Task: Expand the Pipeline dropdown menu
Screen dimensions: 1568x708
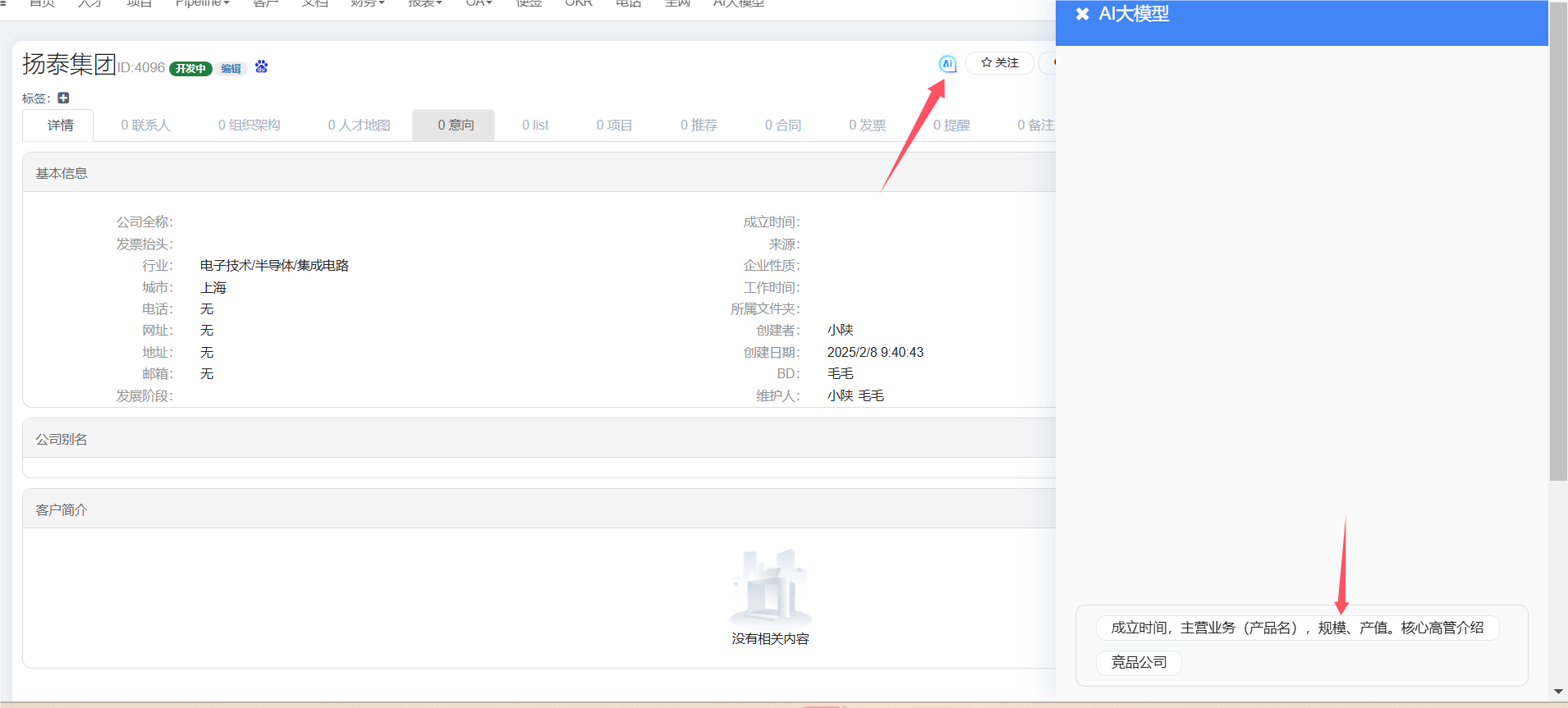Action: tap(202, 3)
